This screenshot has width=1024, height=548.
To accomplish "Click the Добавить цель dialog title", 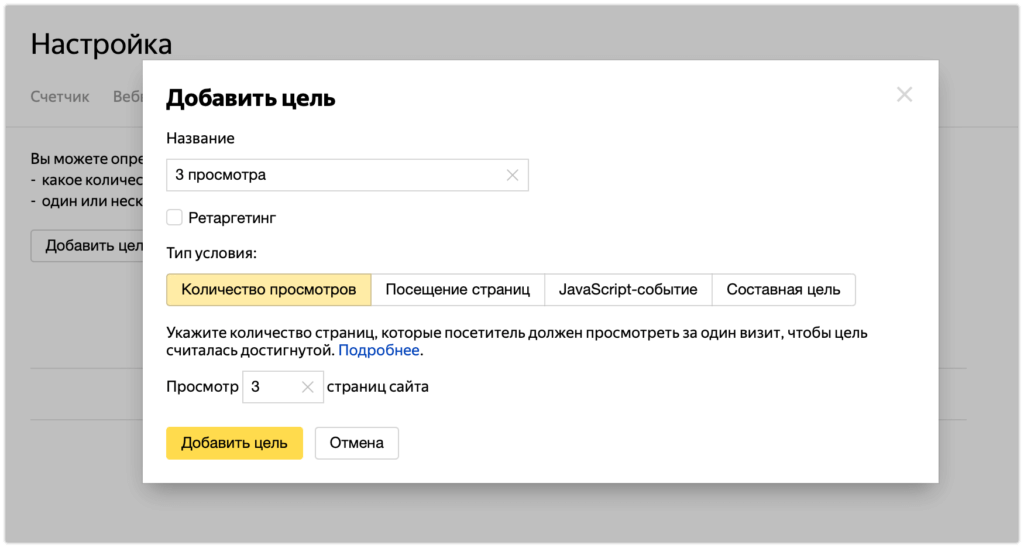I will [x=250, y=98].
